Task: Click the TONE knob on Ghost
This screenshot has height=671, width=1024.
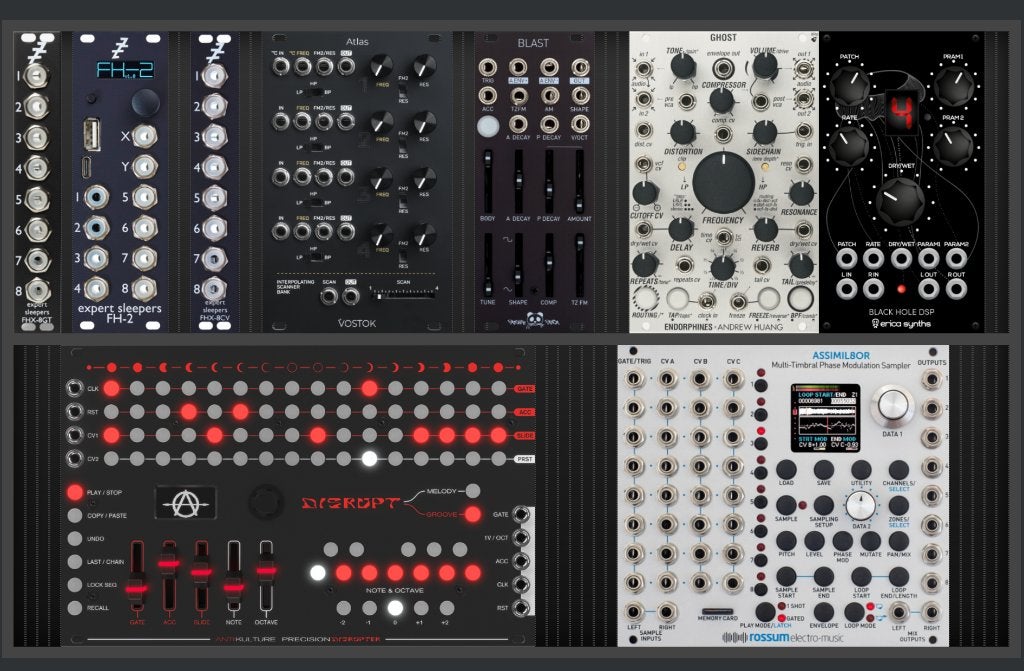Action: [x=682, y=67]
